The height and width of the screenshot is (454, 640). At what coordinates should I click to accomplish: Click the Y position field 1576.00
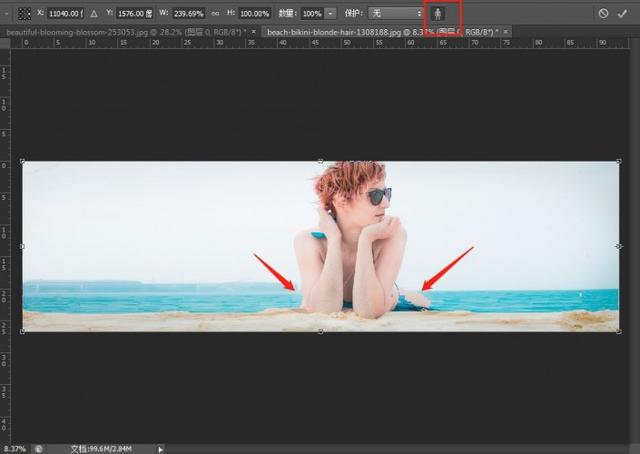[x=135, y=13]
